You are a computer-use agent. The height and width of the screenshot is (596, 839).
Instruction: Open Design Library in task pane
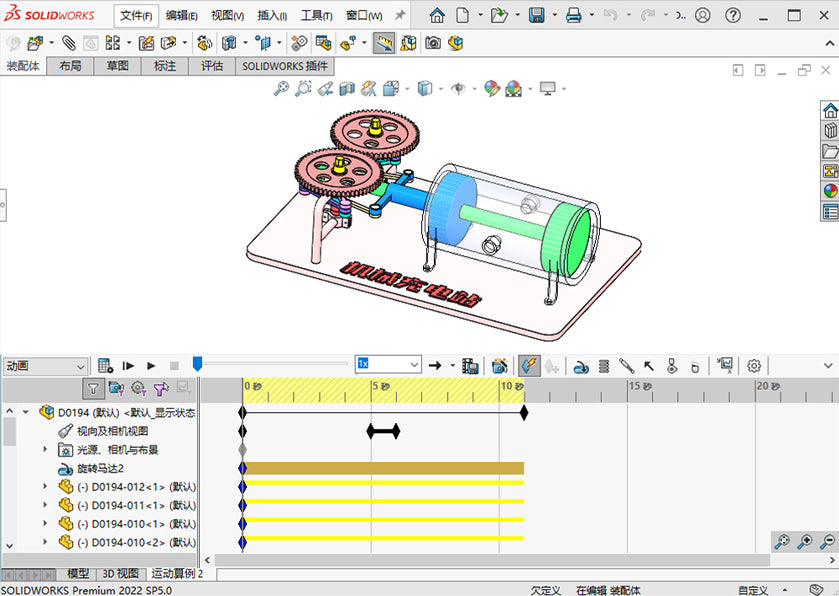coord(830,131)
